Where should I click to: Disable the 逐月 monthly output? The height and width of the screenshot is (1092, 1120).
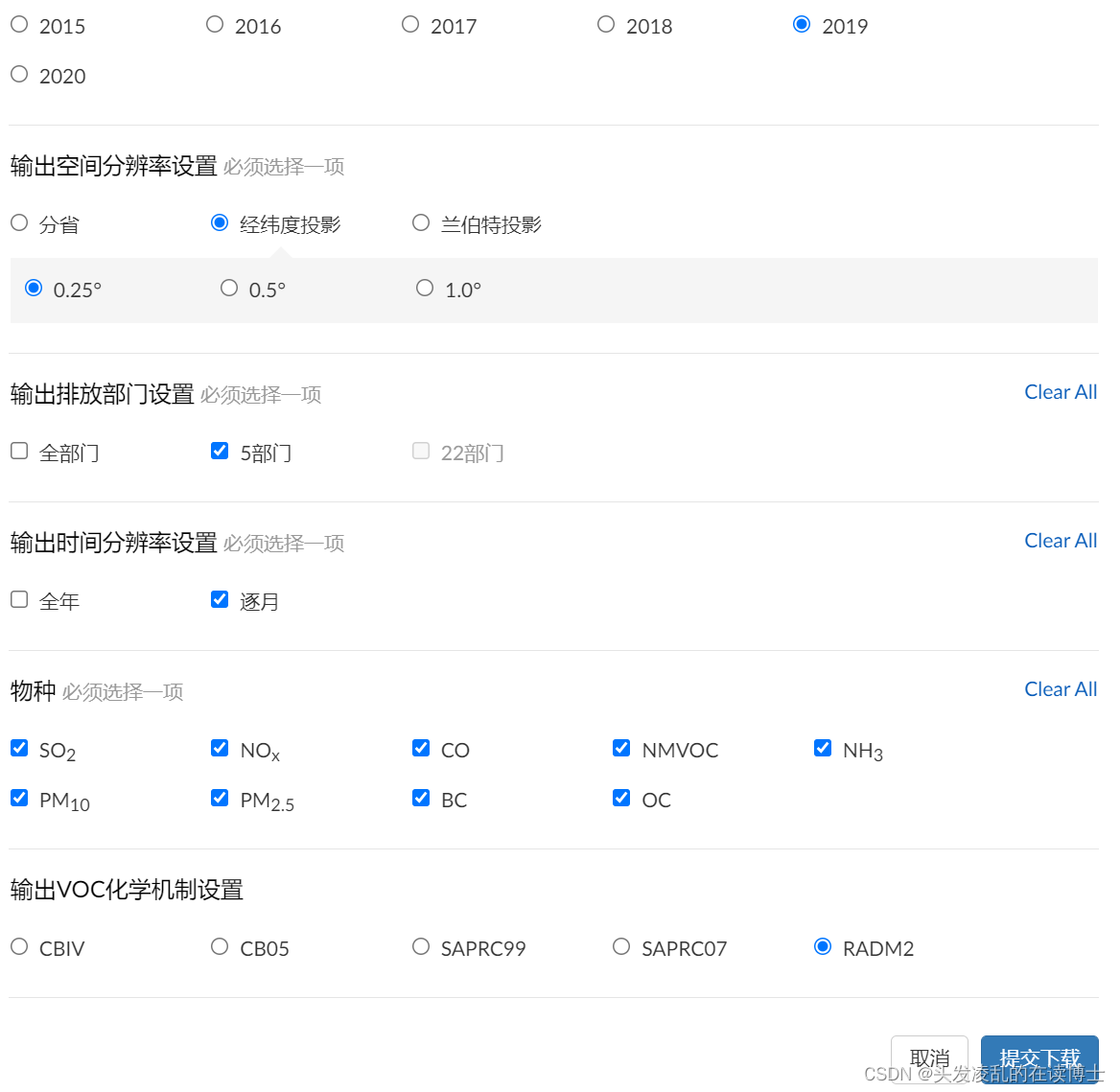(219, 598)
